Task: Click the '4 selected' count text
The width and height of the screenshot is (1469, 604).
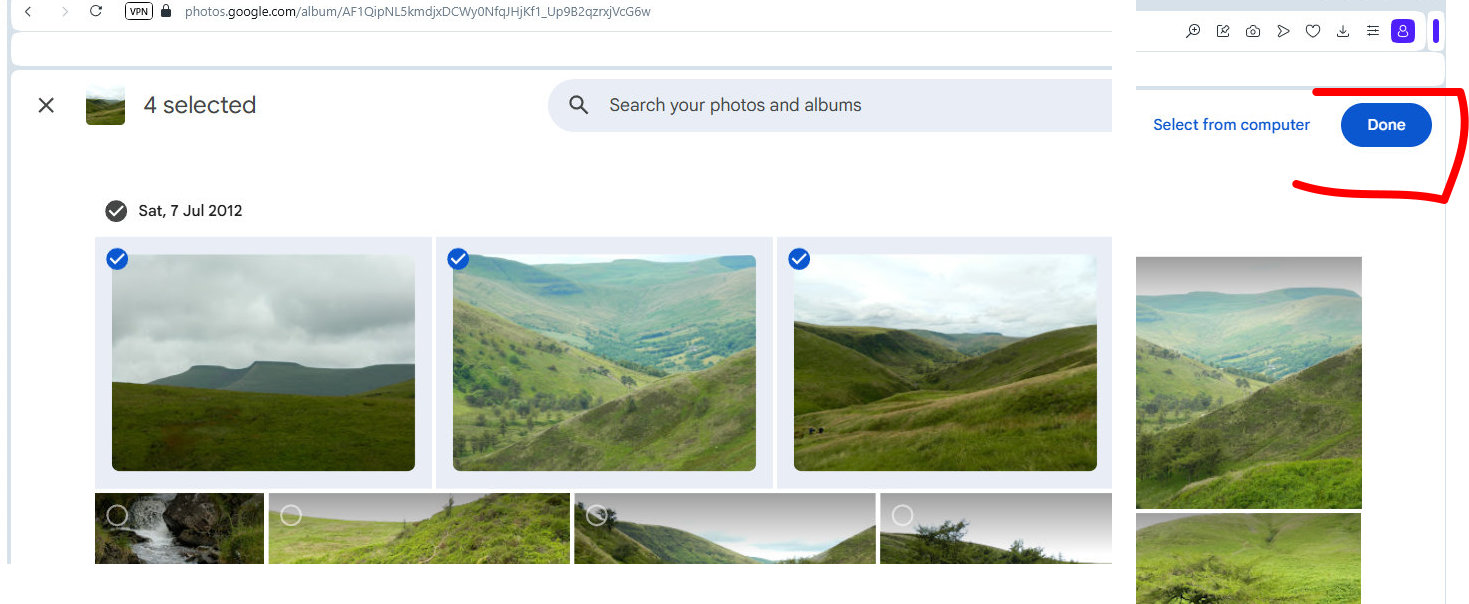Action: 200,105
